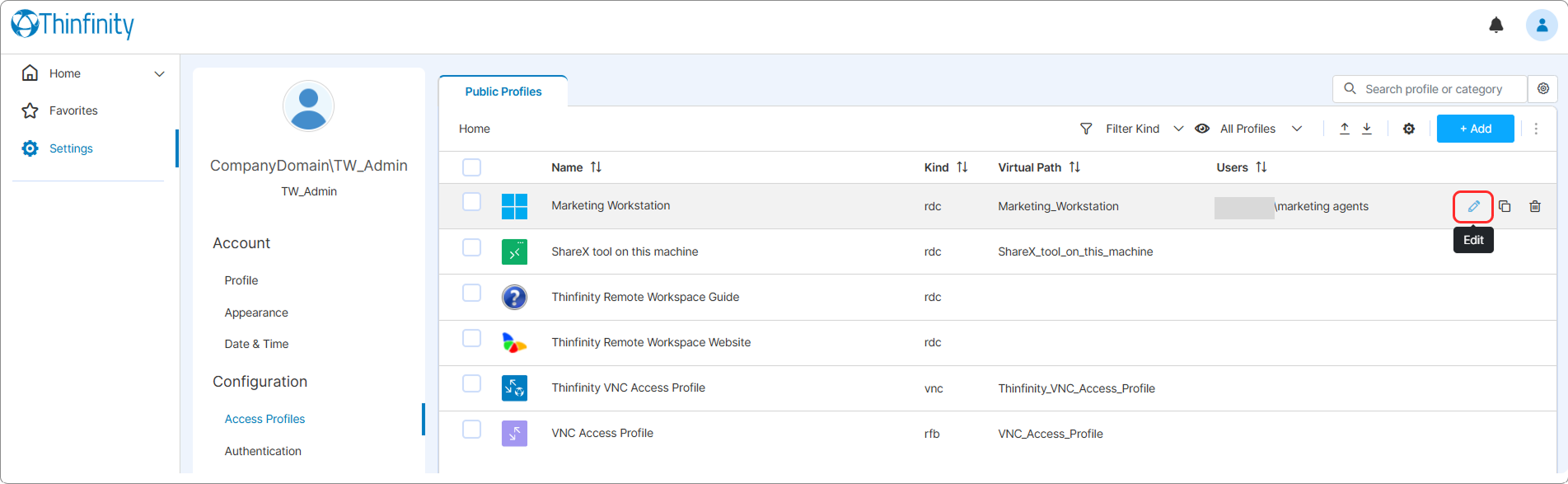Open Favorites in the sidebar
This screenshot has width=1568, height=484.
[73, 110]
